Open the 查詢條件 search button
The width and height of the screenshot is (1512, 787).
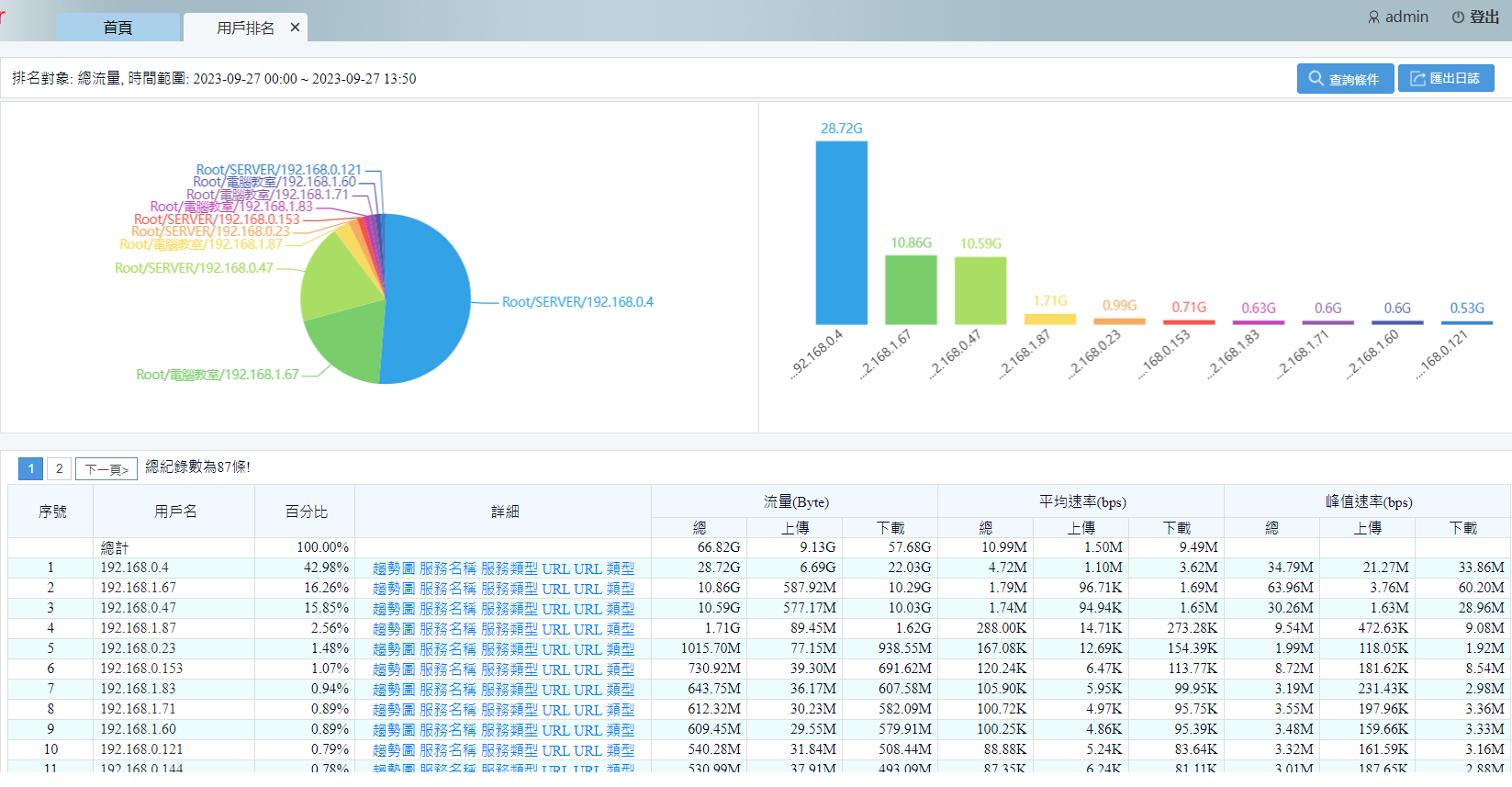[1345, 79]
